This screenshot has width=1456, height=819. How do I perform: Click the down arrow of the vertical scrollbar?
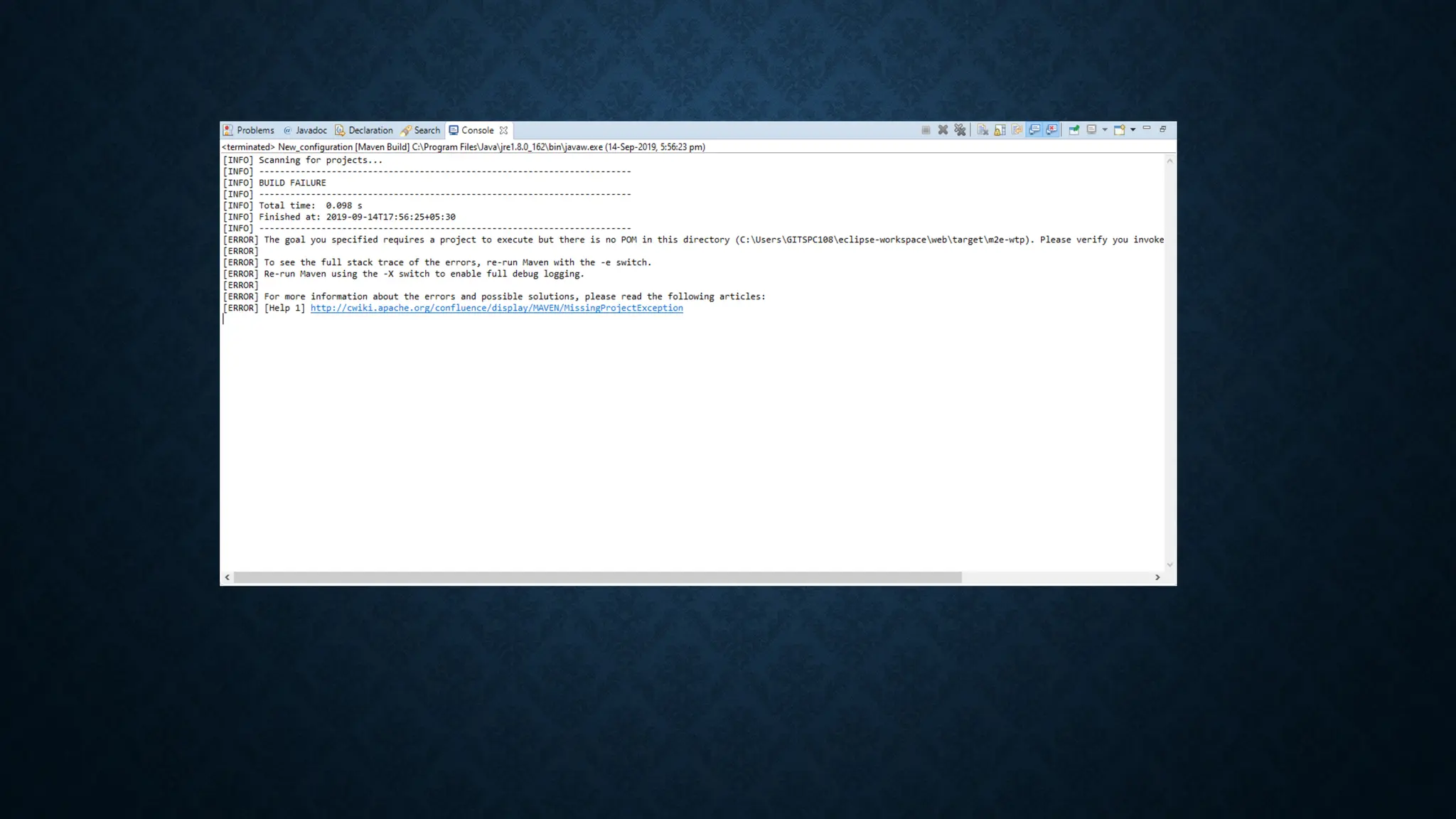pos(1169,564)
